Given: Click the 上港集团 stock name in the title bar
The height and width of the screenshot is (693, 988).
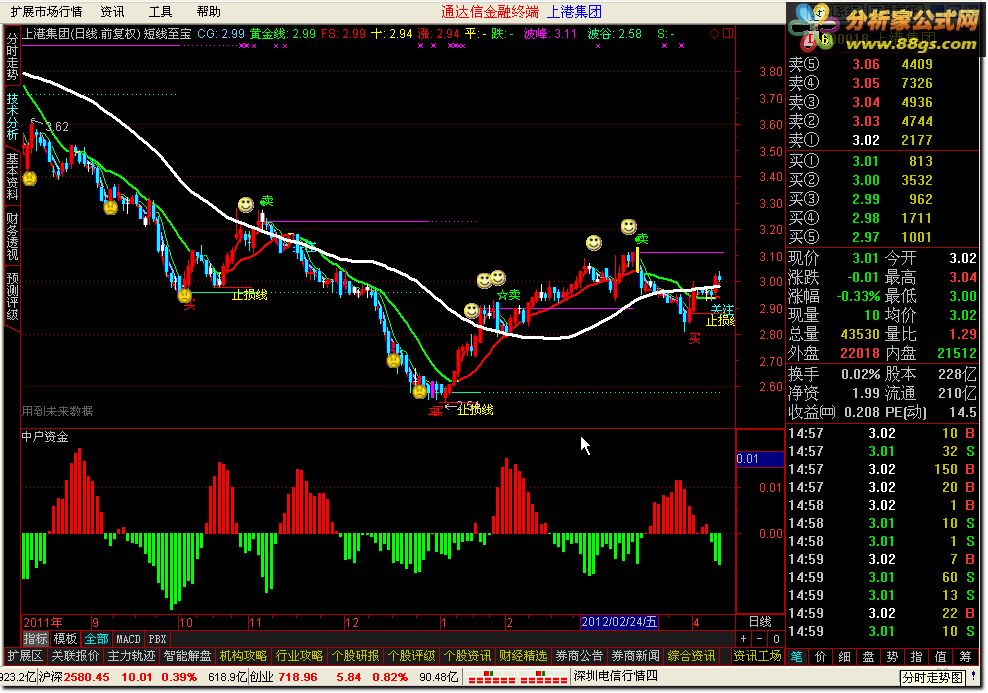Looking at the screenshot, I should 574,11.
